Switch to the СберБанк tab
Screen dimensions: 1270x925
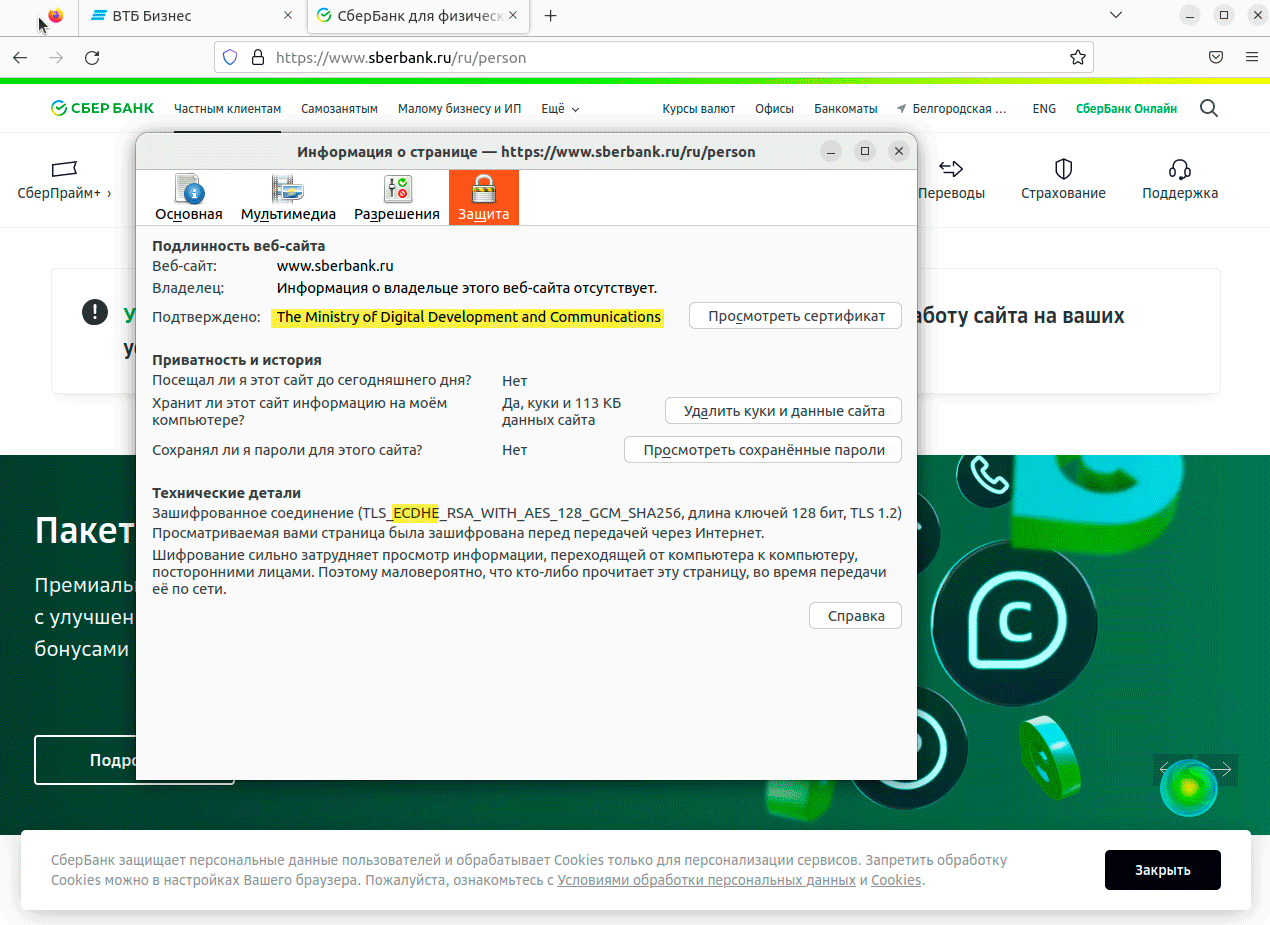(x=418, y=16)
